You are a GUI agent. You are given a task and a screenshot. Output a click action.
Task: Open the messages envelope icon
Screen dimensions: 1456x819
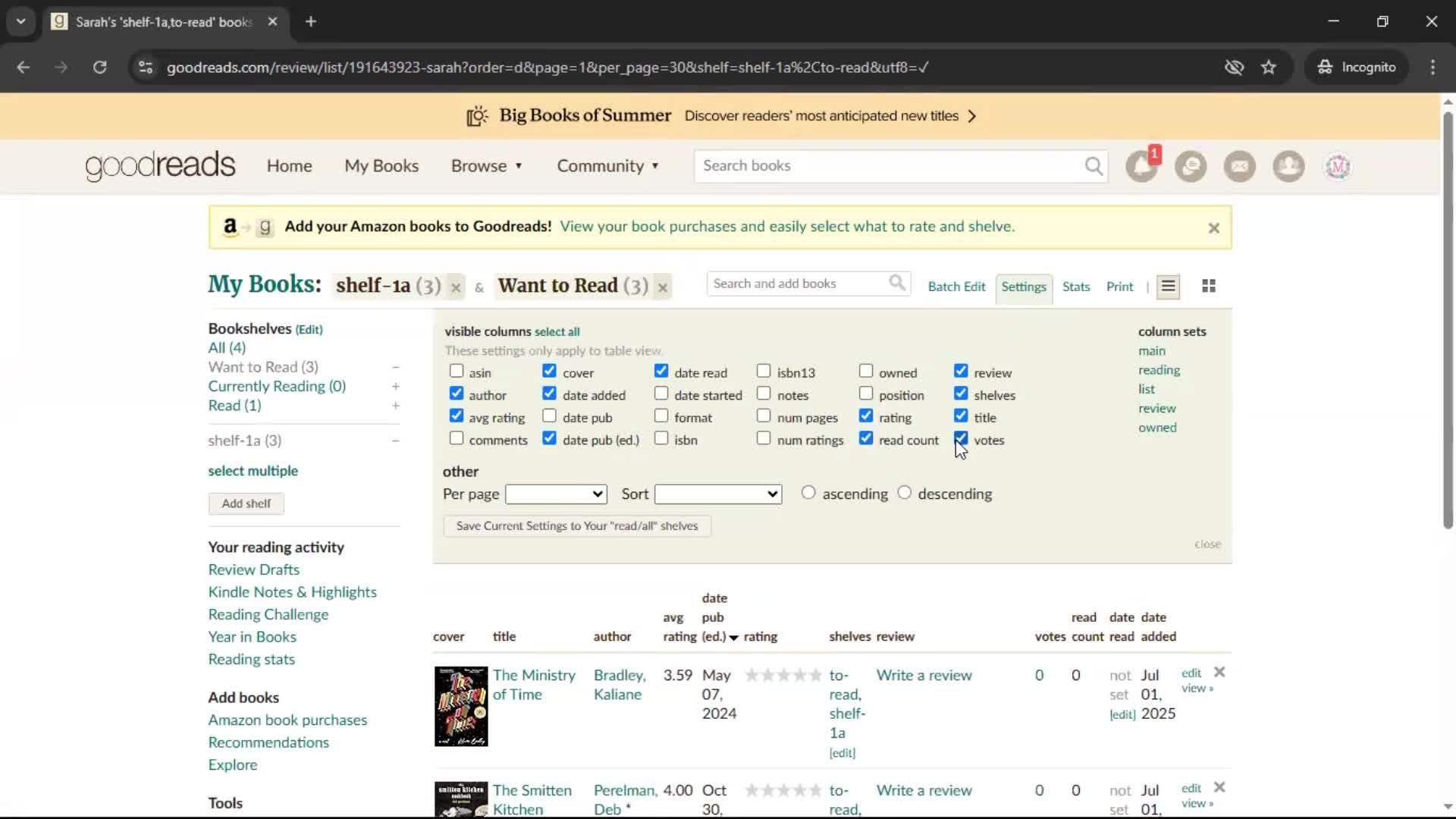click(1240, 166)
